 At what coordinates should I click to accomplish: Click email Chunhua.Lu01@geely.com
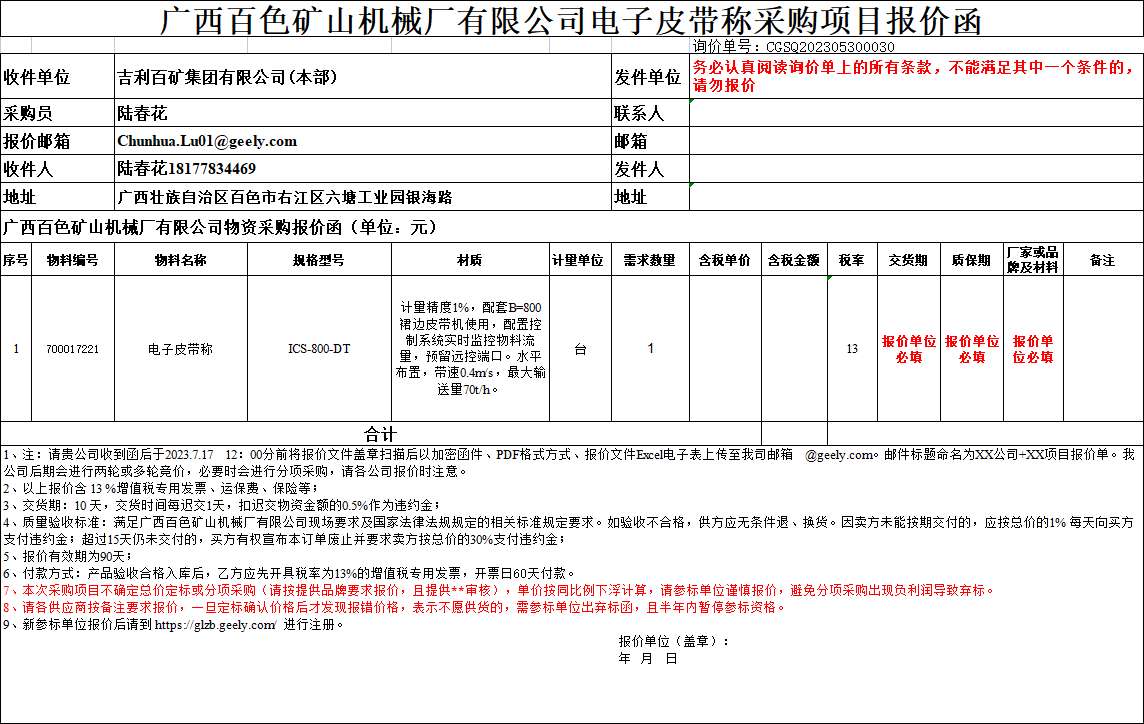pos(207,141)
